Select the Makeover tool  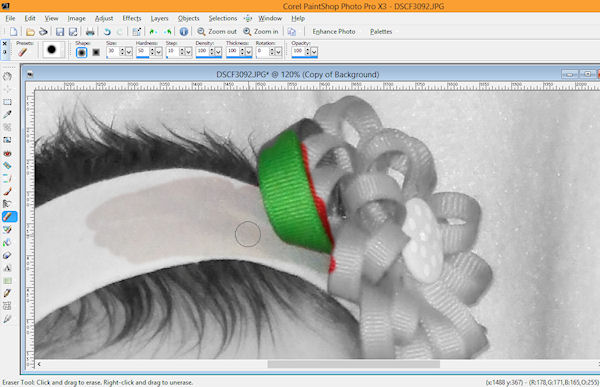coord(7,166)
